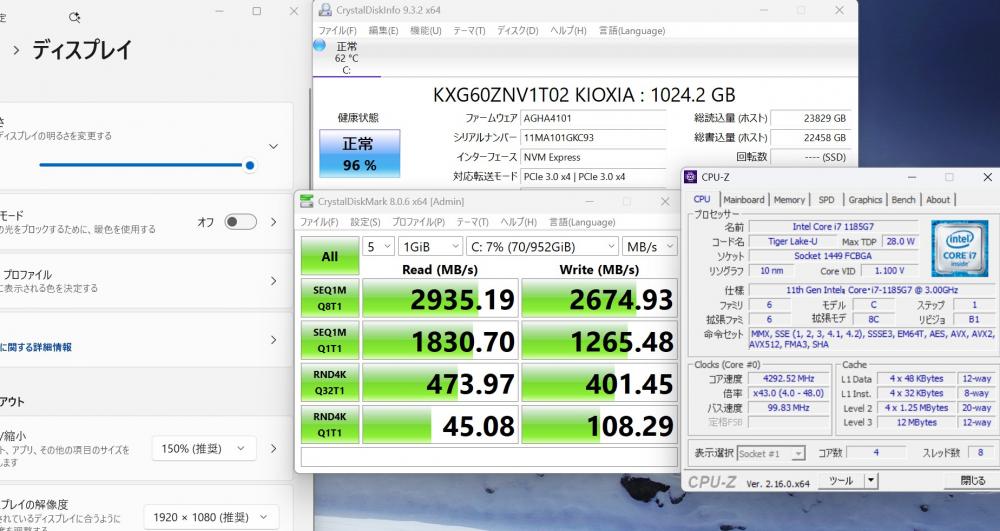Click the serial number field 11MA101GKC93

click(594, 138)
